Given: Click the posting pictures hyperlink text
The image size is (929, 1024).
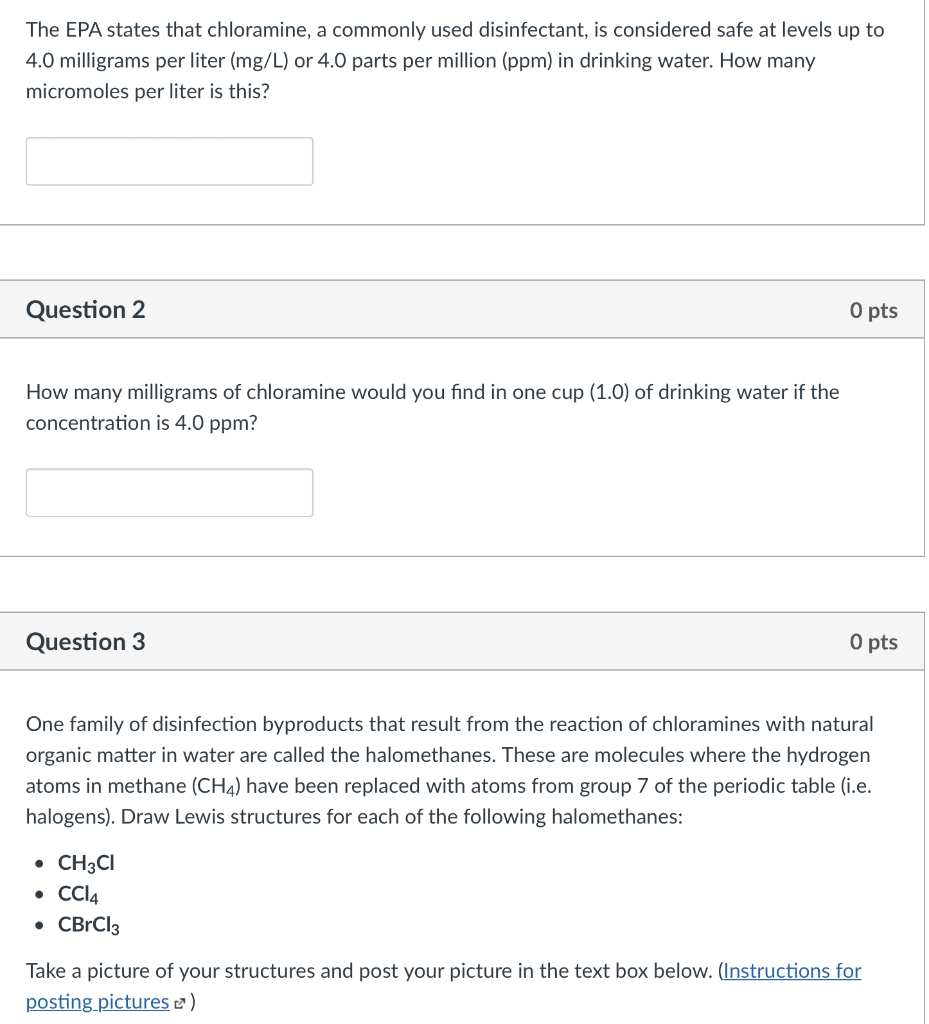Looking at the screenshot, I should [96, 1002].
